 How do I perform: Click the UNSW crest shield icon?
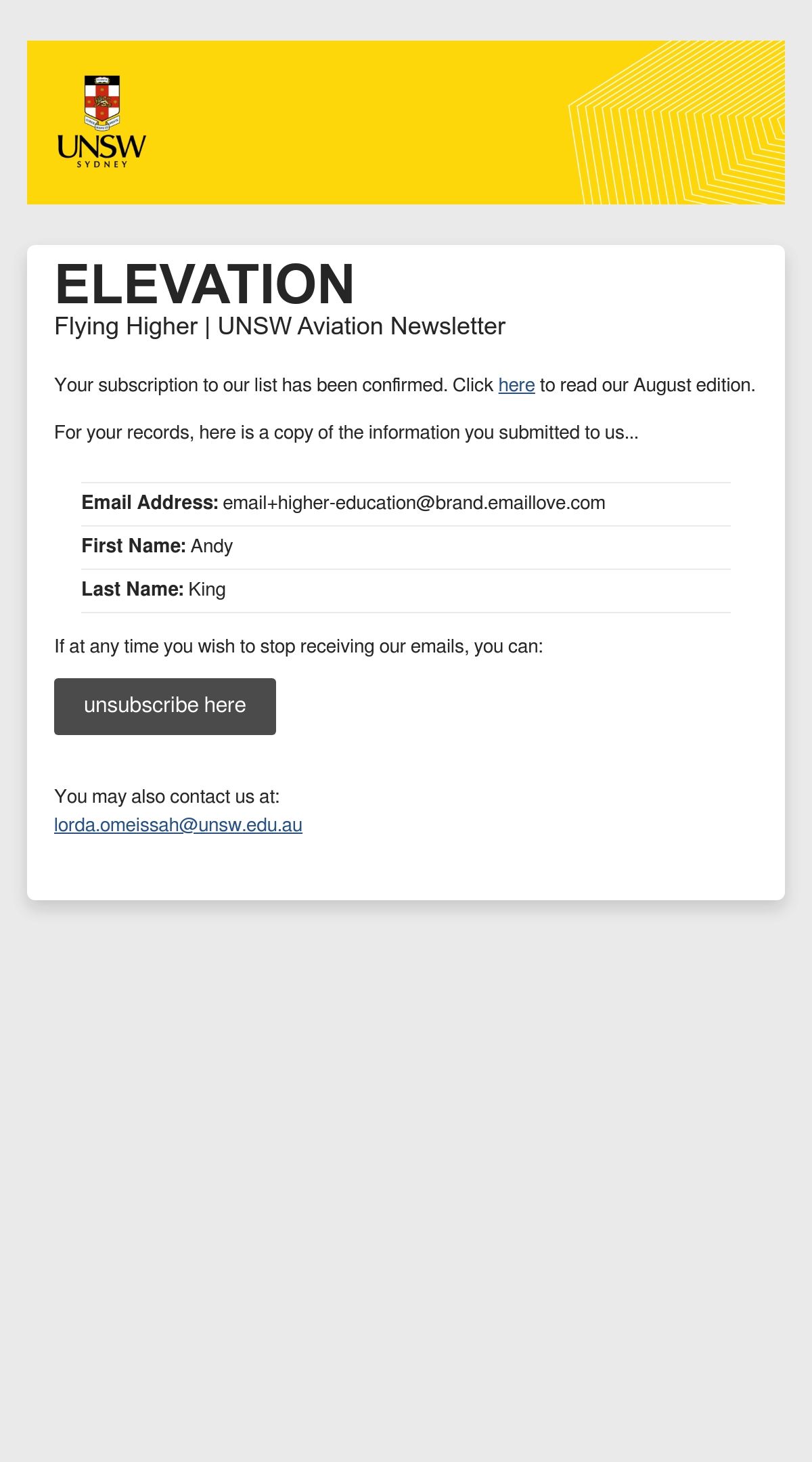click(x=102, y=102)
